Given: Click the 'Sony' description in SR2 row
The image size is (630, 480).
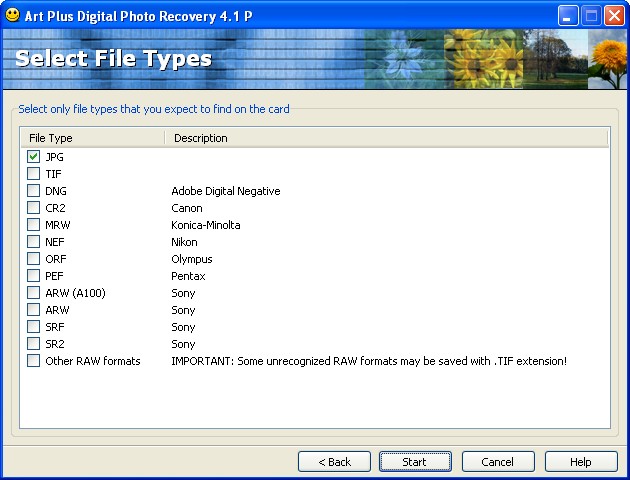Looking at the screenshot, I should click(x=183, y=344).
